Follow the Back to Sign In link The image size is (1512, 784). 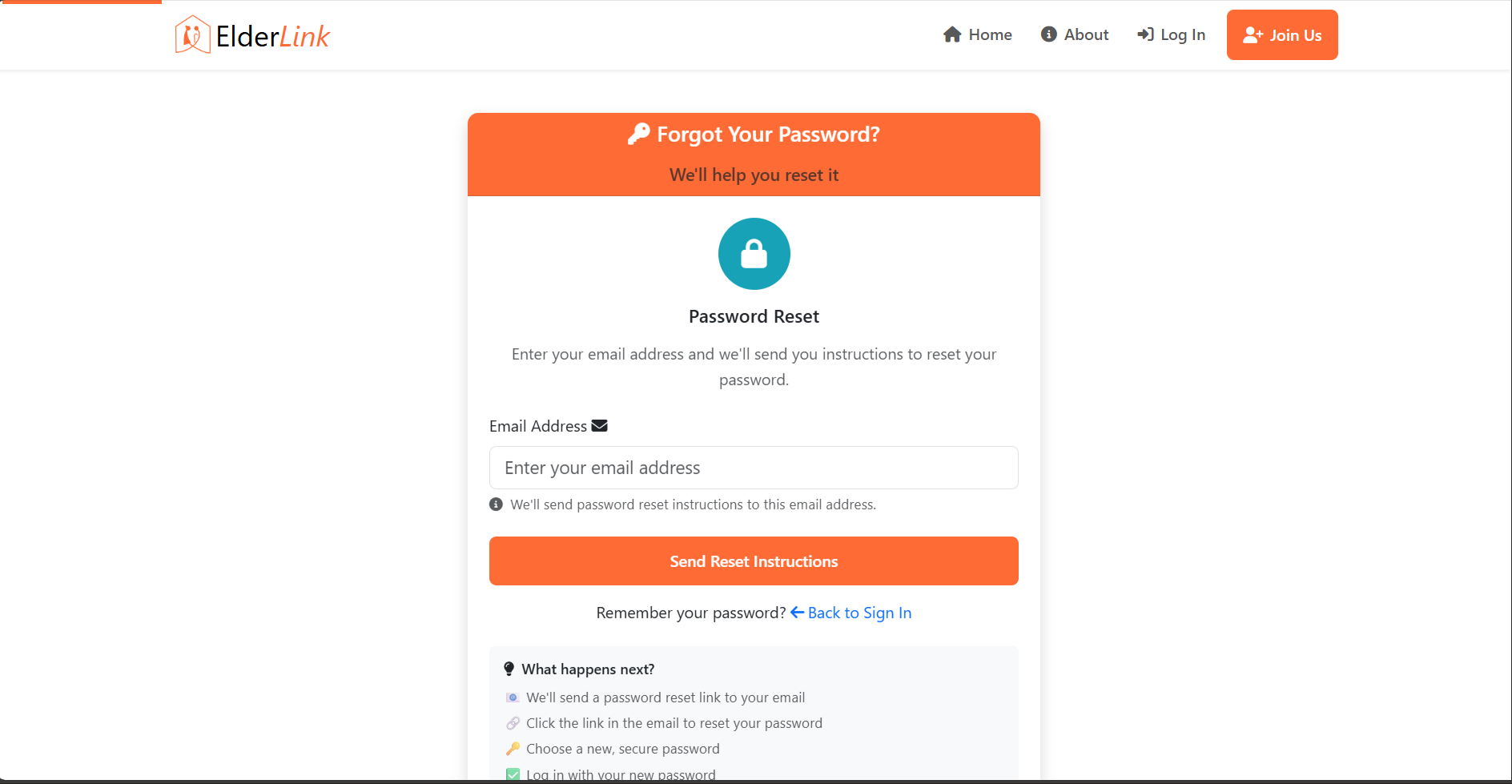859,612
